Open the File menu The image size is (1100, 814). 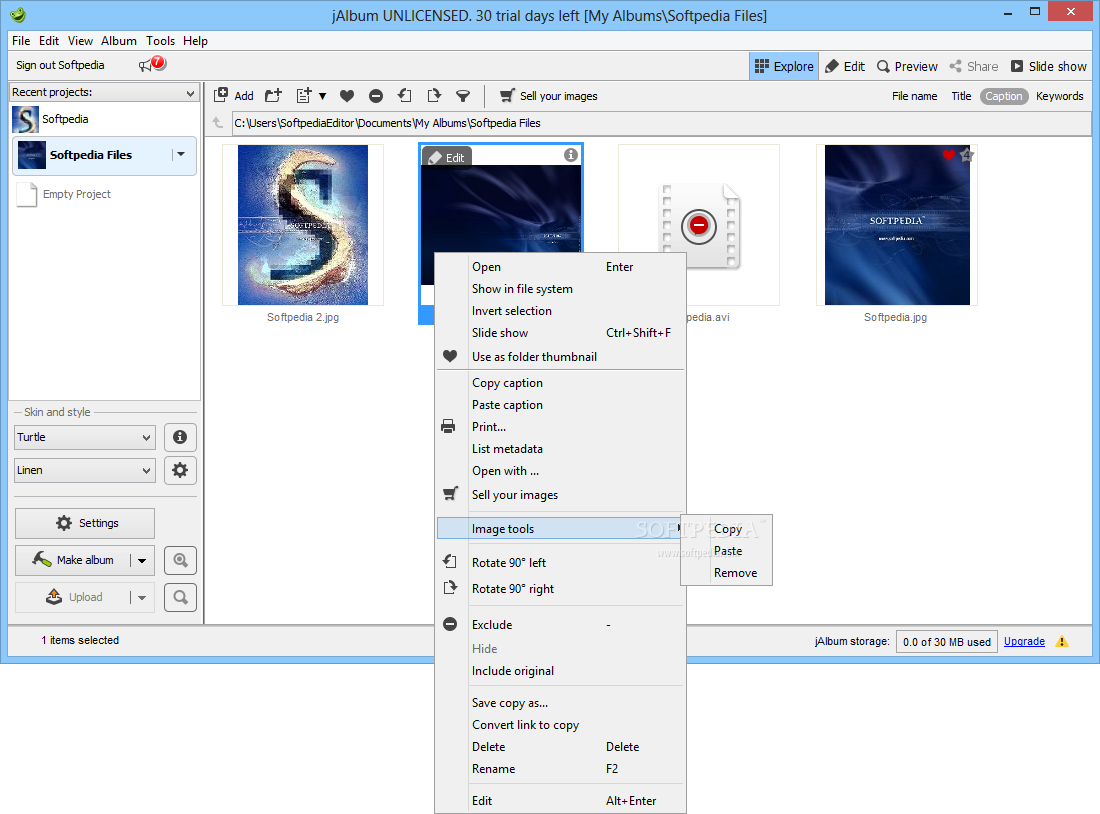tap(21, 41)
